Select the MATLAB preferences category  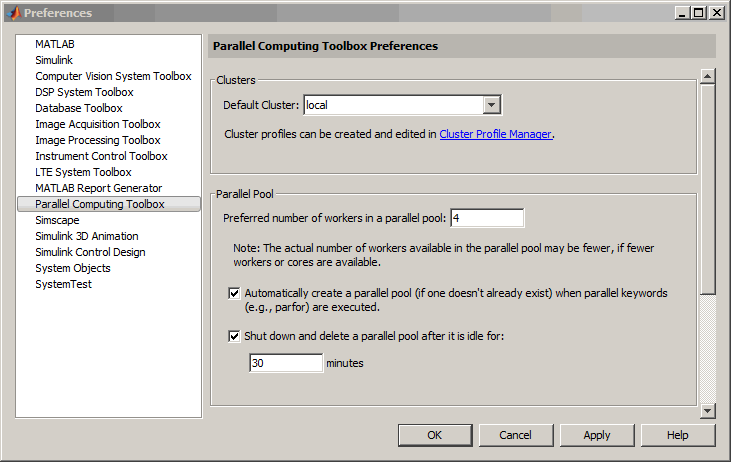55,44
